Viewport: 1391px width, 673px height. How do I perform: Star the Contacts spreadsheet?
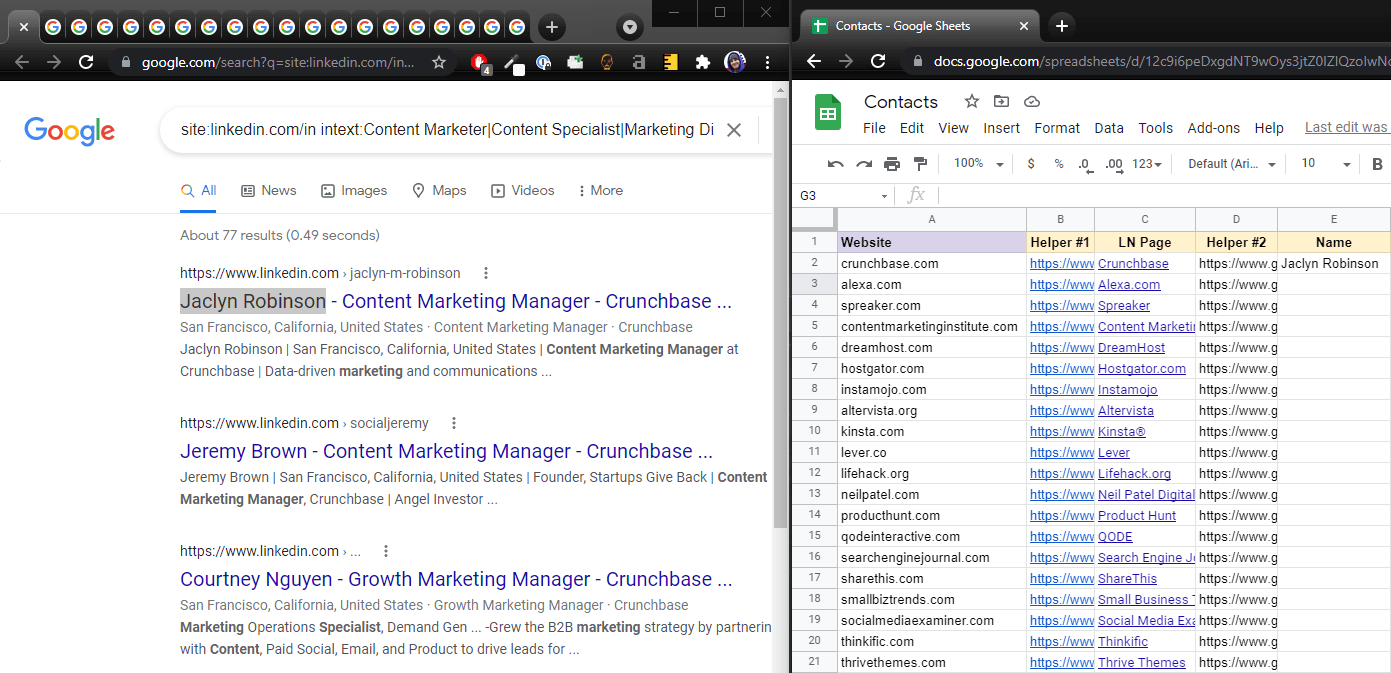point(971,101)
